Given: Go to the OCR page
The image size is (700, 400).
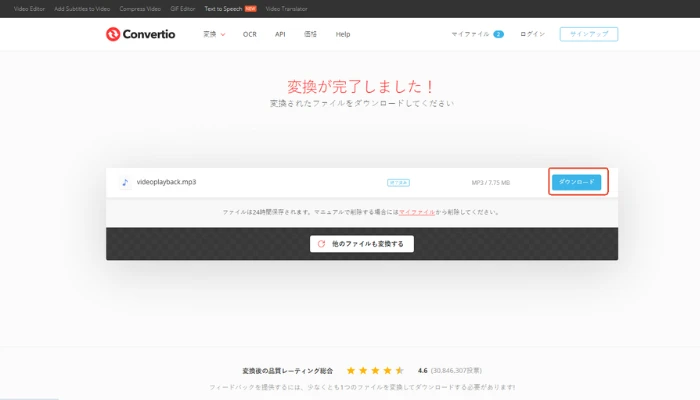Looking at the screenshot, I should tap(250, 34).
